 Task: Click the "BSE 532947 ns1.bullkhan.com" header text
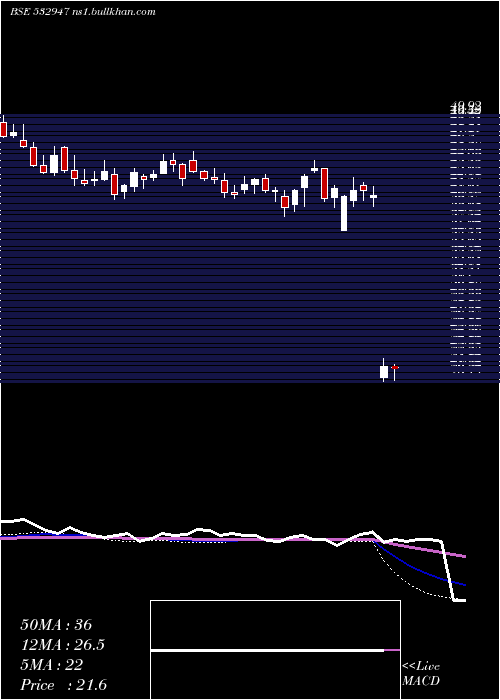[83, 12]
